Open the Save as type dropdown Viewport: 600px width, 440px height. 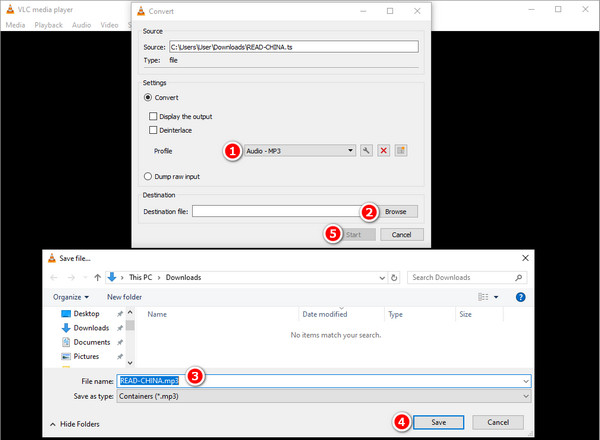[x=324, y=396]
